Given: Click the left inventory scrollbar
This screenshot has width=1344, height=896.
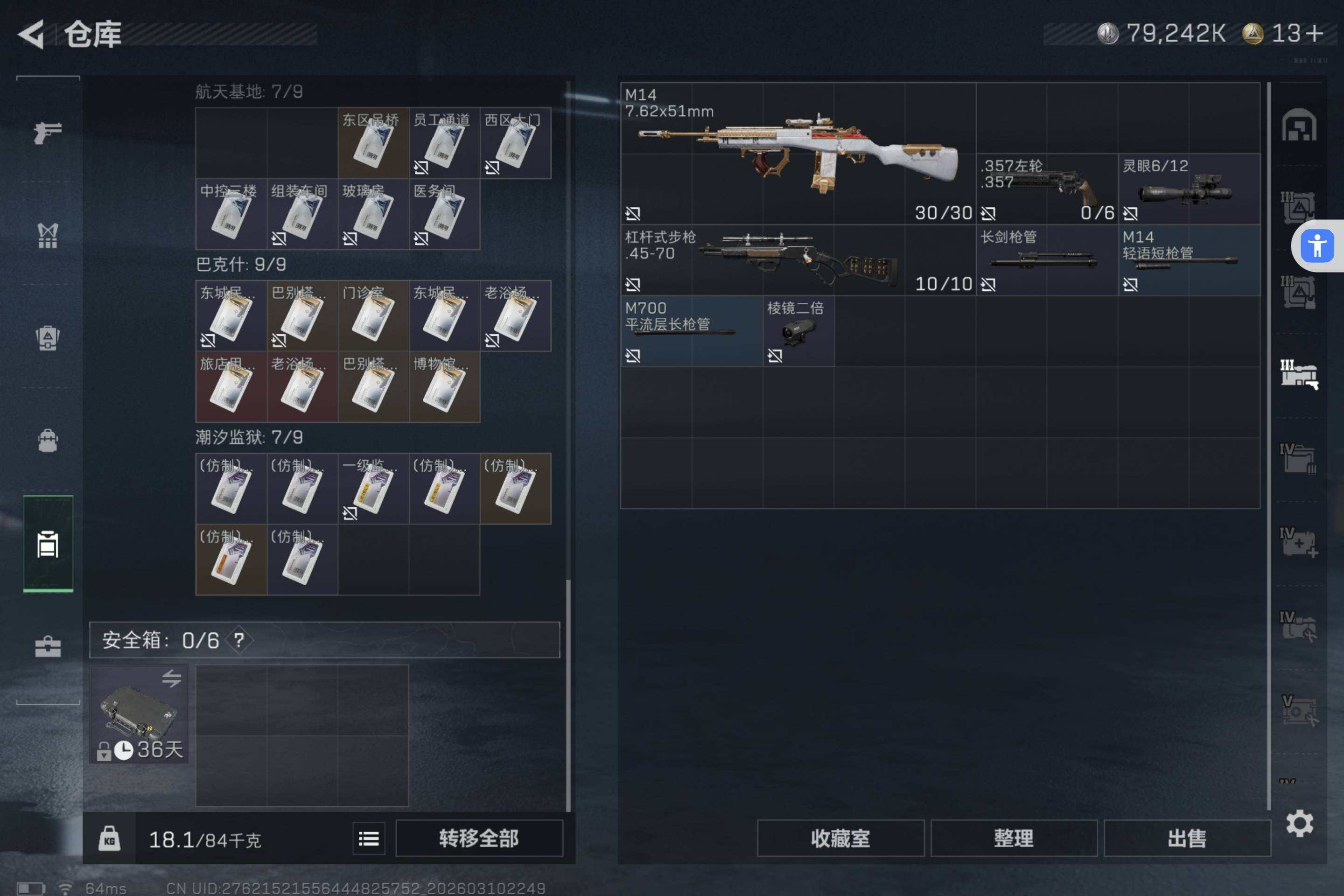Looking at the screenshot, I should tap(568, 695).
